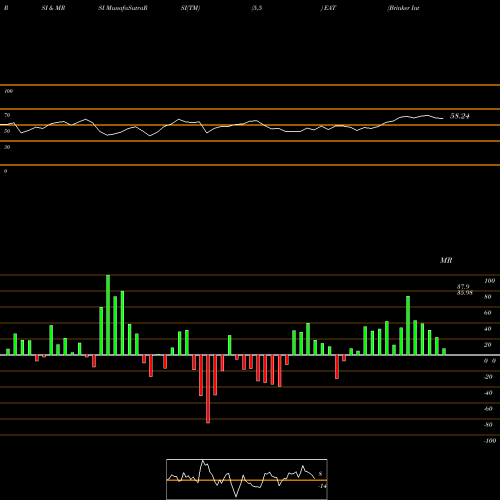Screen dimensions: 500x500
Task: Click the MR axis label -80
Action: (x=488, y=425)
